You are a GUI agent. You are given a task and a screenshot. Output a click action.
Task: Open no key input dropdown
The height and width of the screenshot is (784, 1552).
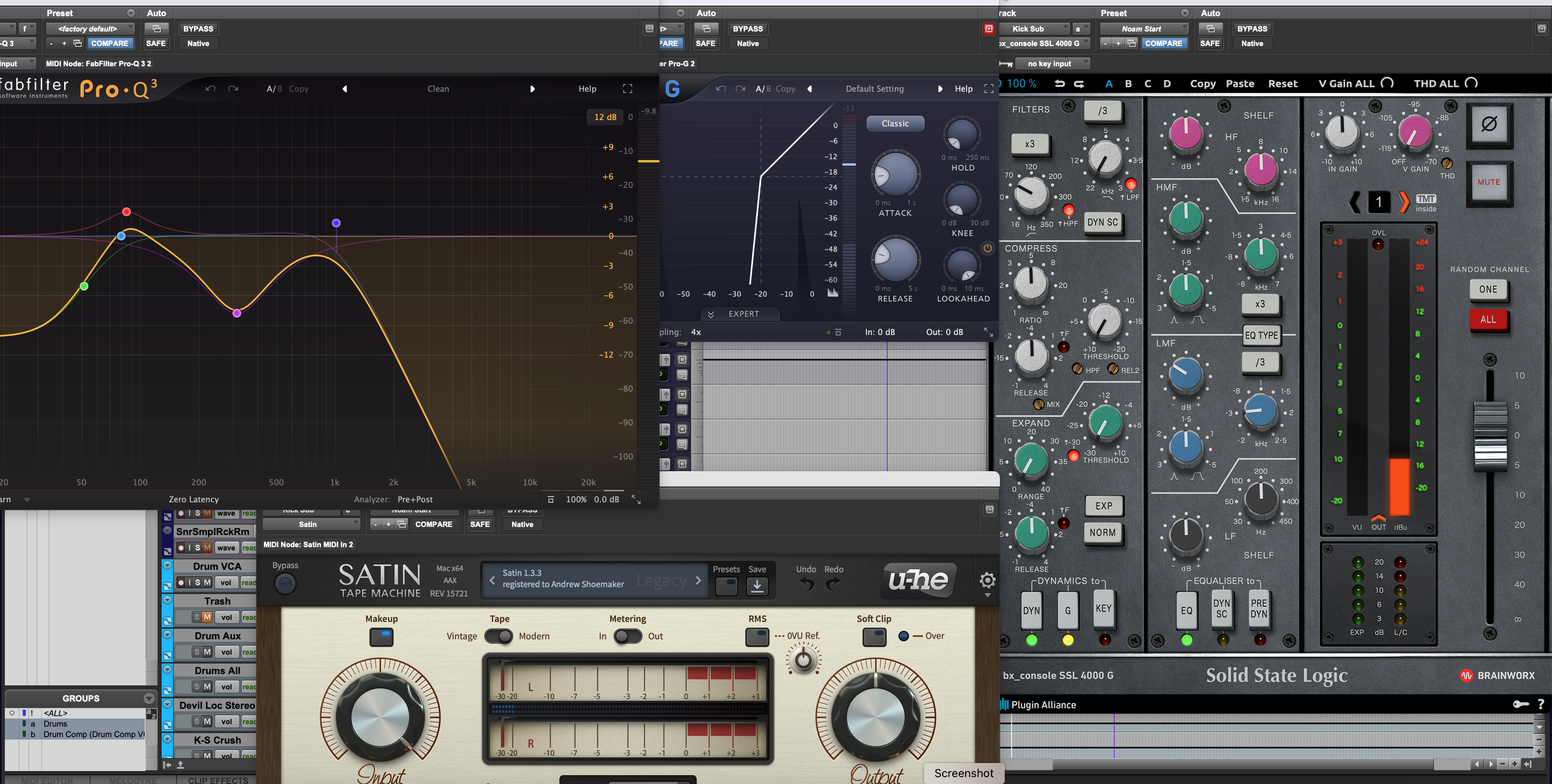[1052, 63]
